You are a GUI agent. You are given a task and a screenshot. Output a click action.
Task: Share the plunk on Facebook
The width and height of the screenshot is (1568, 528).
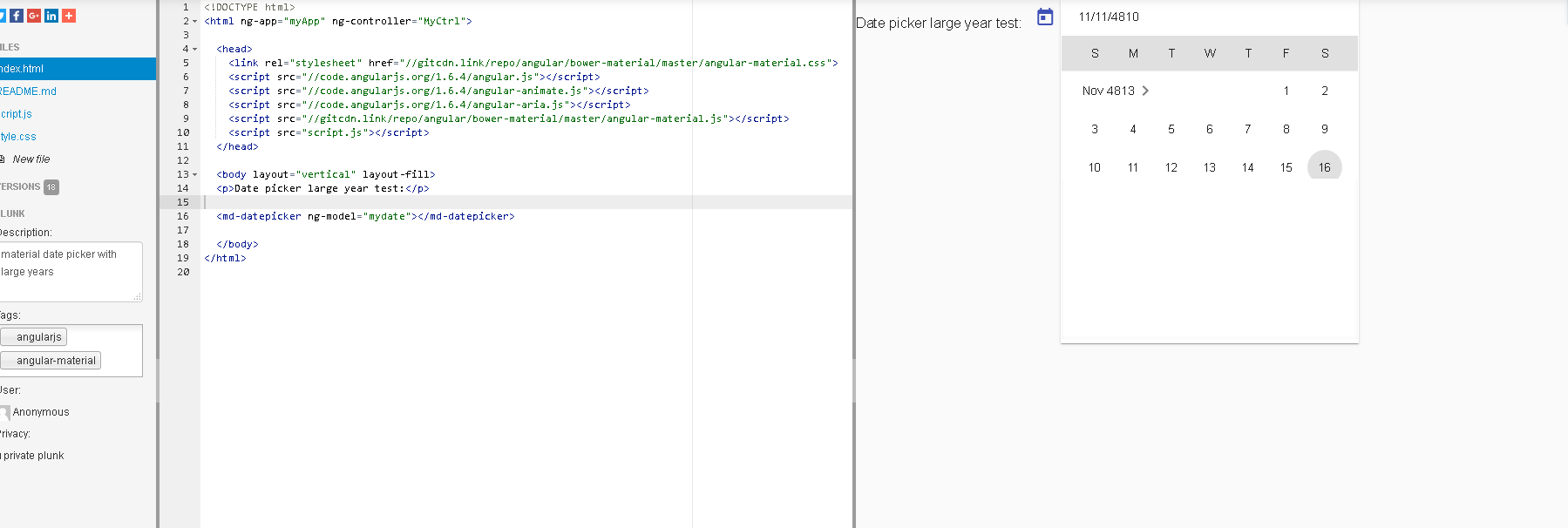click(x=17, y=16)
